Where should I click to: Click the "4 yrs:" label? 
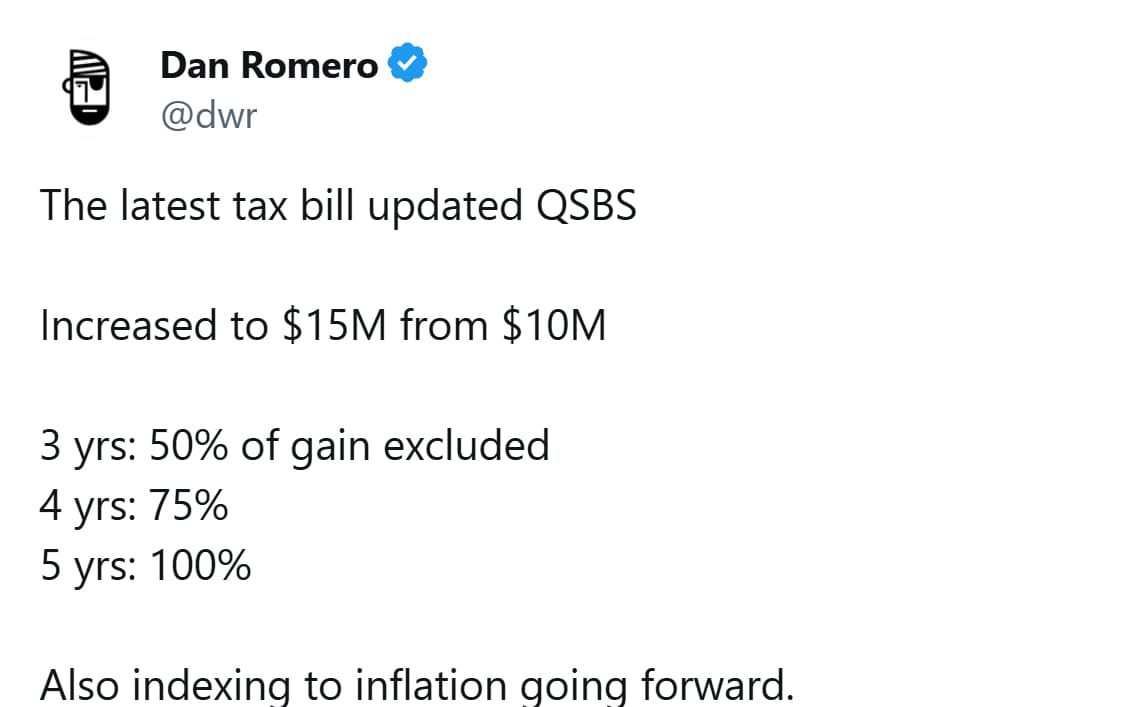pyautogui.click(x=89, y=507)
